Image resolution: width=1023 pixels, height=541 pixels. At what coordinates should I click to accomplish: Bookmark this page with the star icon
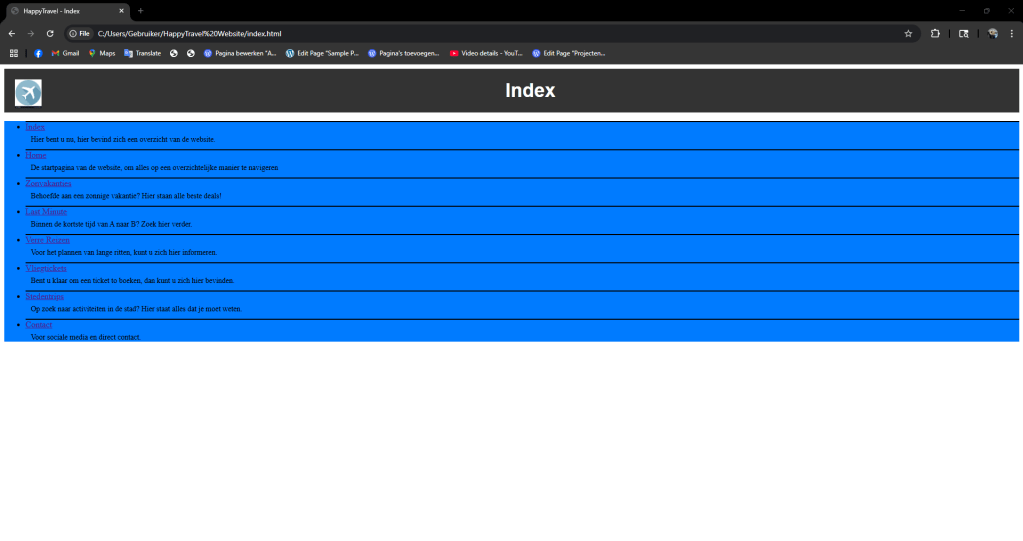(x=908, y=33)
